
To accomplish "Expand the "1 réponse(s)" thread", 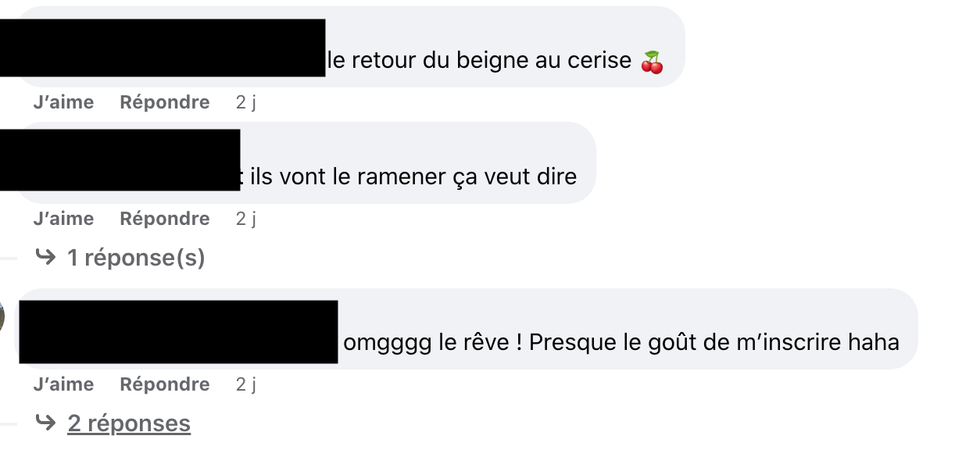I will point(136,257).
